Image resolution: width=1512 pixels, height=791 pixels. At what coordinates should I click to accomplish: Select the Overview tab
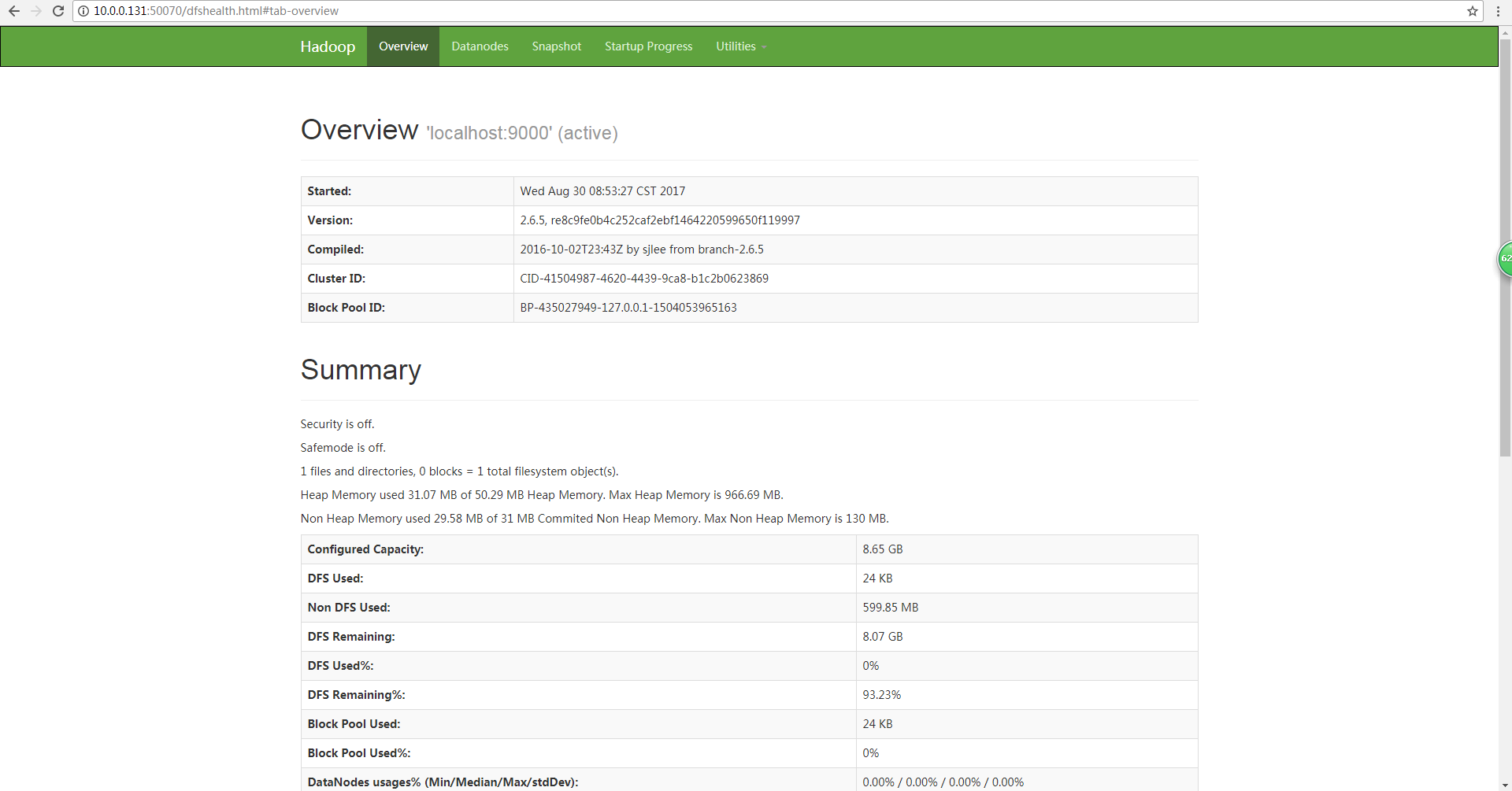(403, 46)
